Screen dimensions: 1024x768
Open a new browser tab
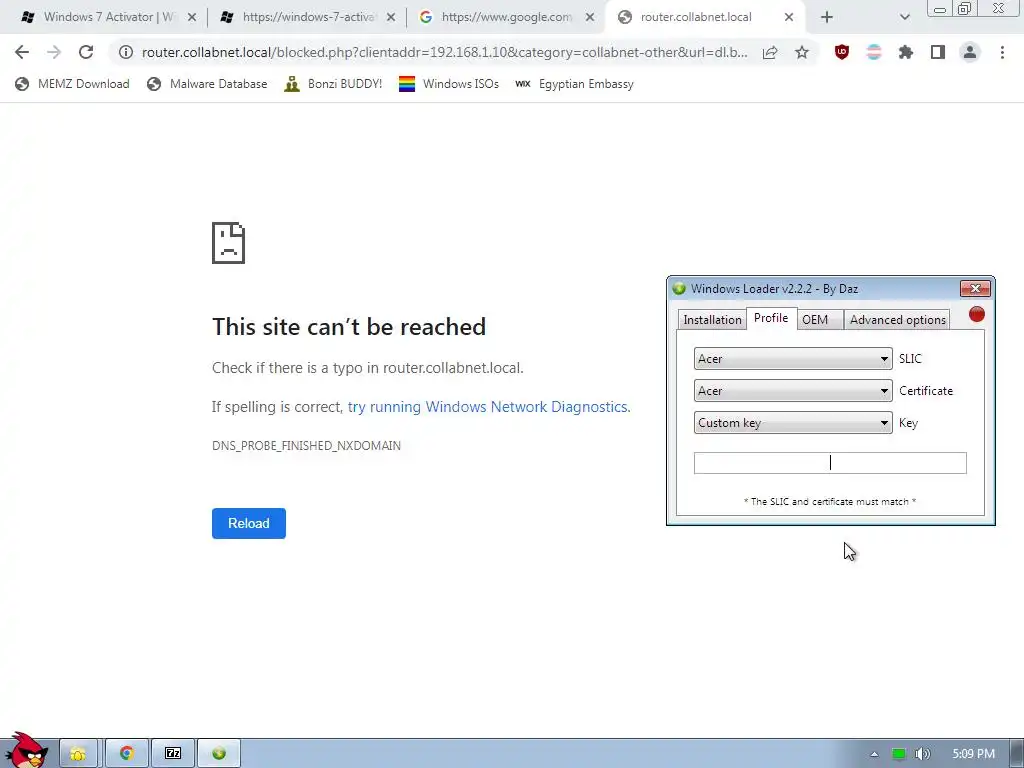[827, 18]
